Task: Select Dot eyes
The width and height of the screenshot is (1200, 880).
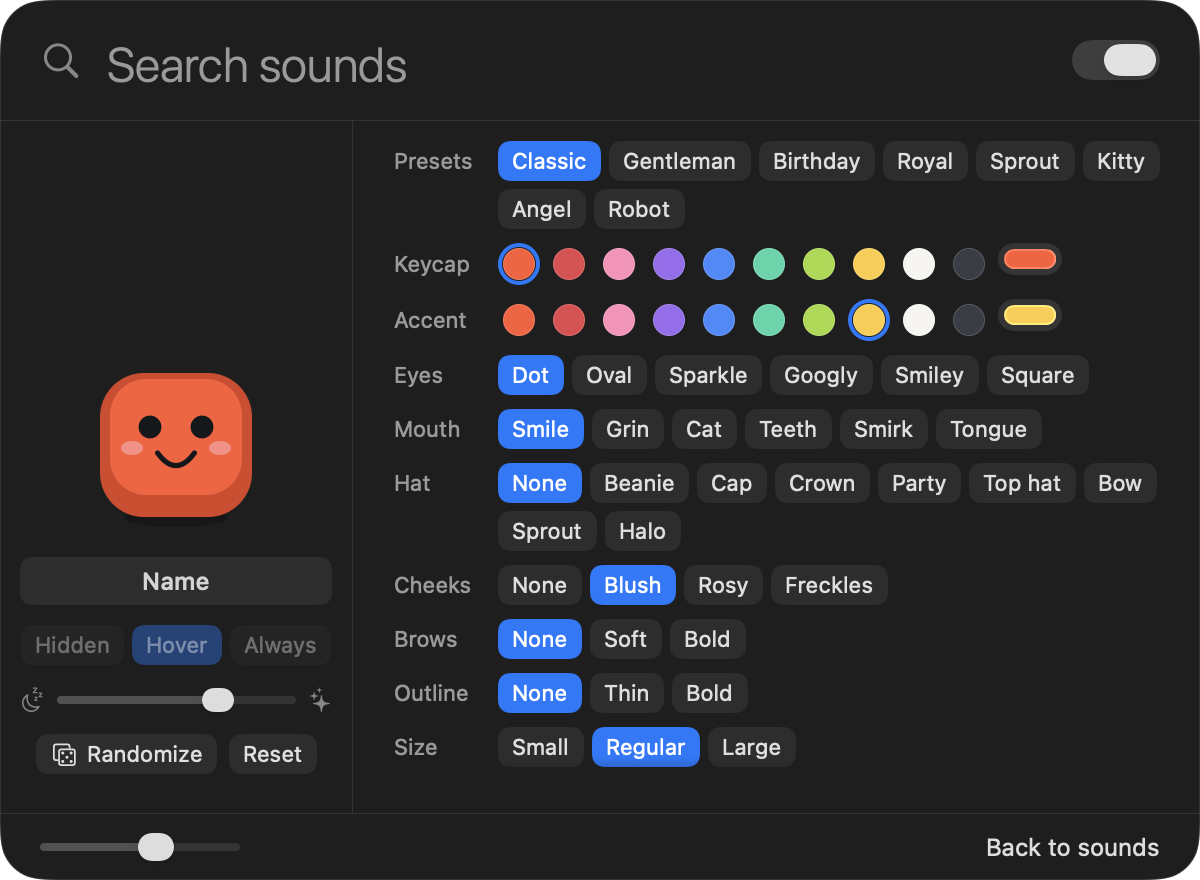Action: coord(531,375)
